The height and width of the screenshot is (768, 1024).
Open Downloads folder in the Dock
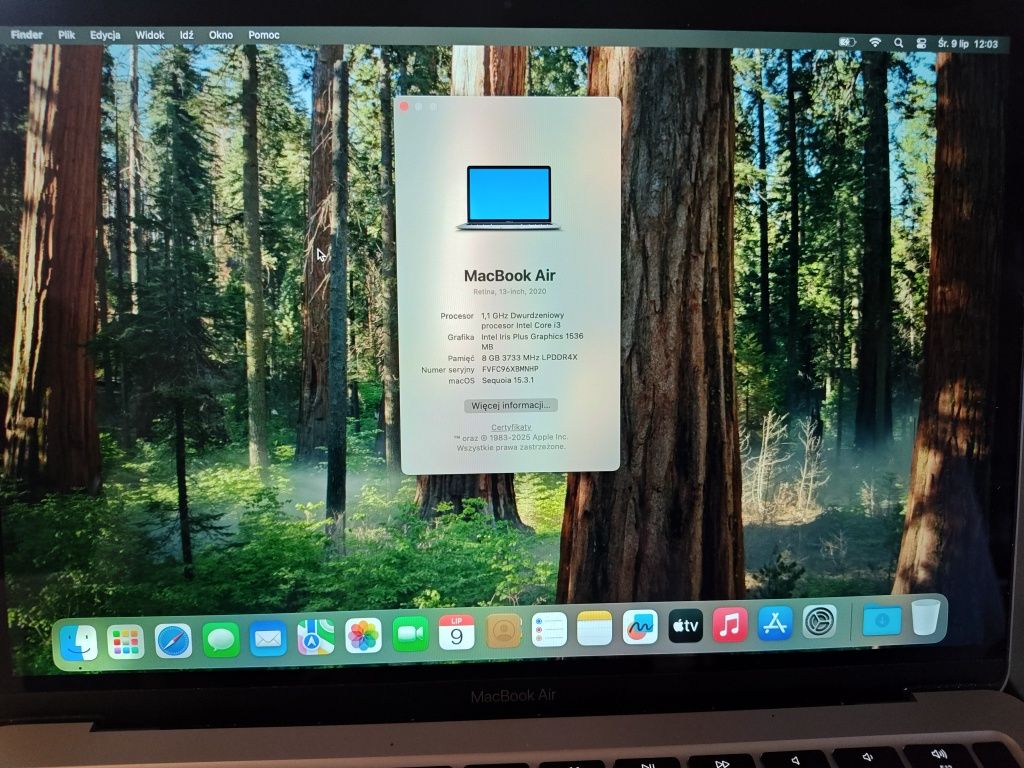click(x=881, y=620)
